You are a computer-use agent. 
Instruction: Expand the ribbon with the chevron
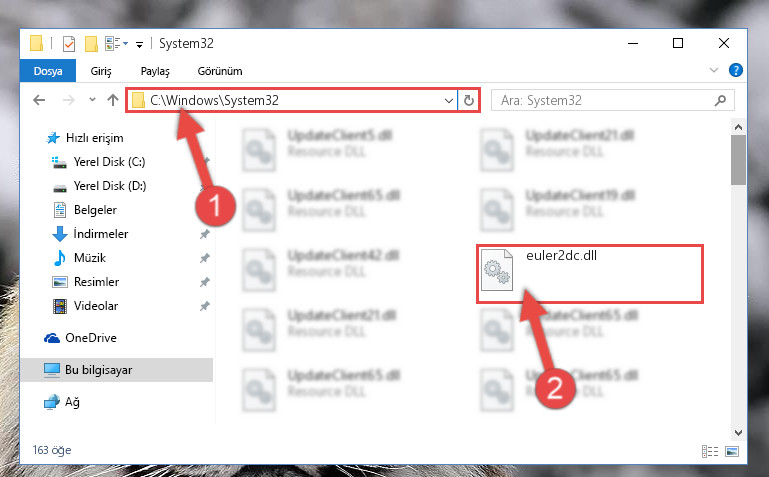click(714, 70)
